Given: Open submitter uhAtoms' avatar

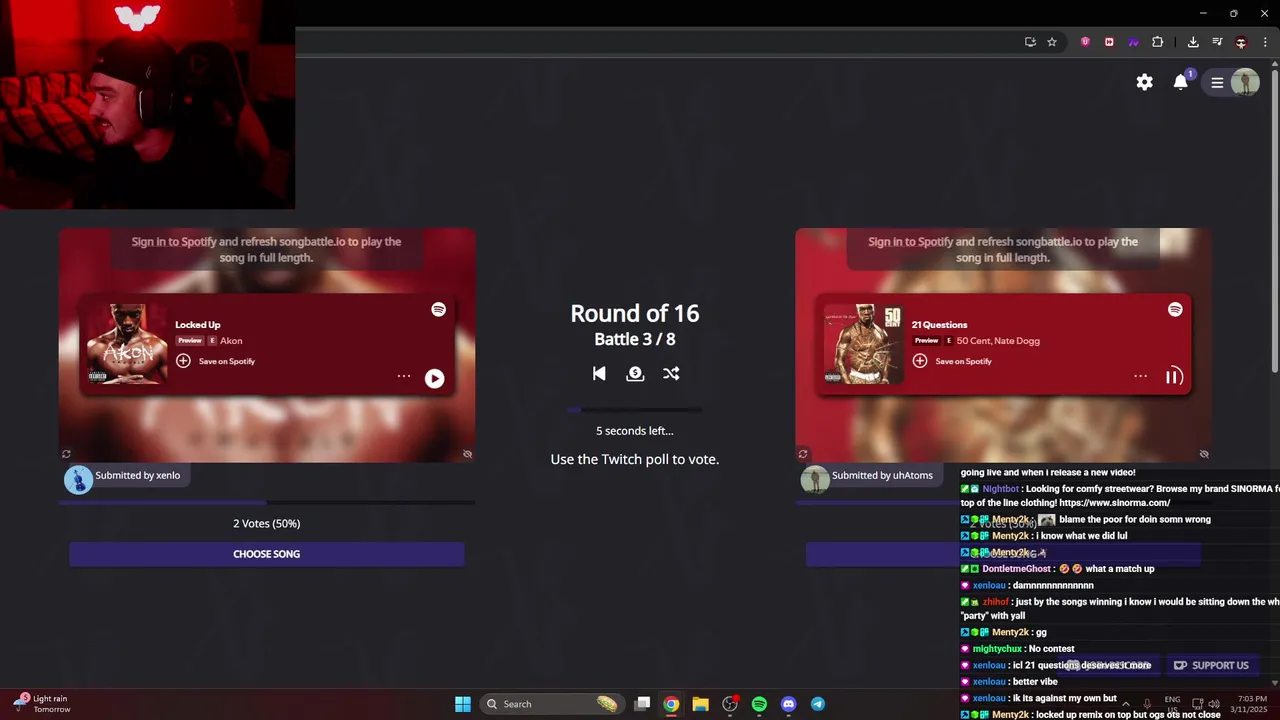Looking at the screenshot, I should pos(815,479).
